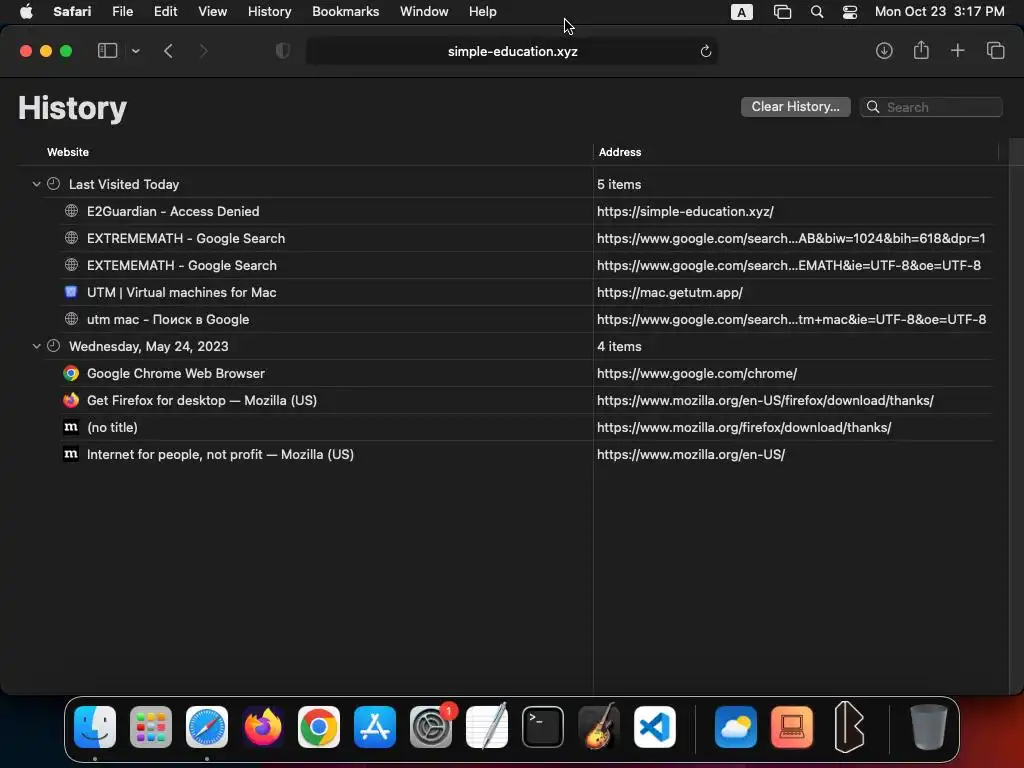Click the https://mac.getutm.app/ address

pyautogui.click(x=669, y=292)
